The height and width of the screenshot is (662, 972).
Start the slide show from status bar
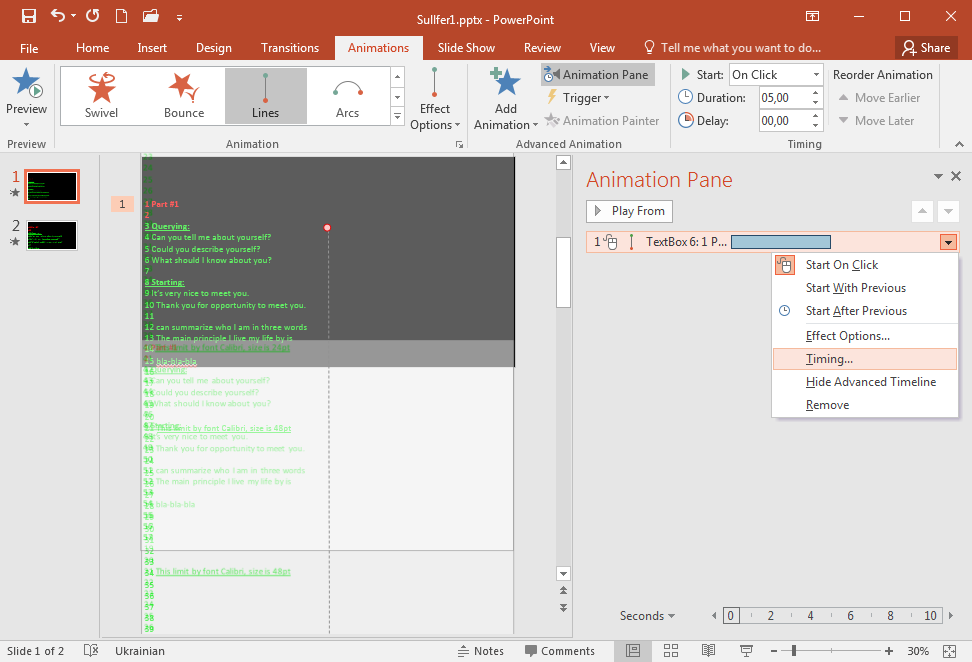[x=746, y=651]
